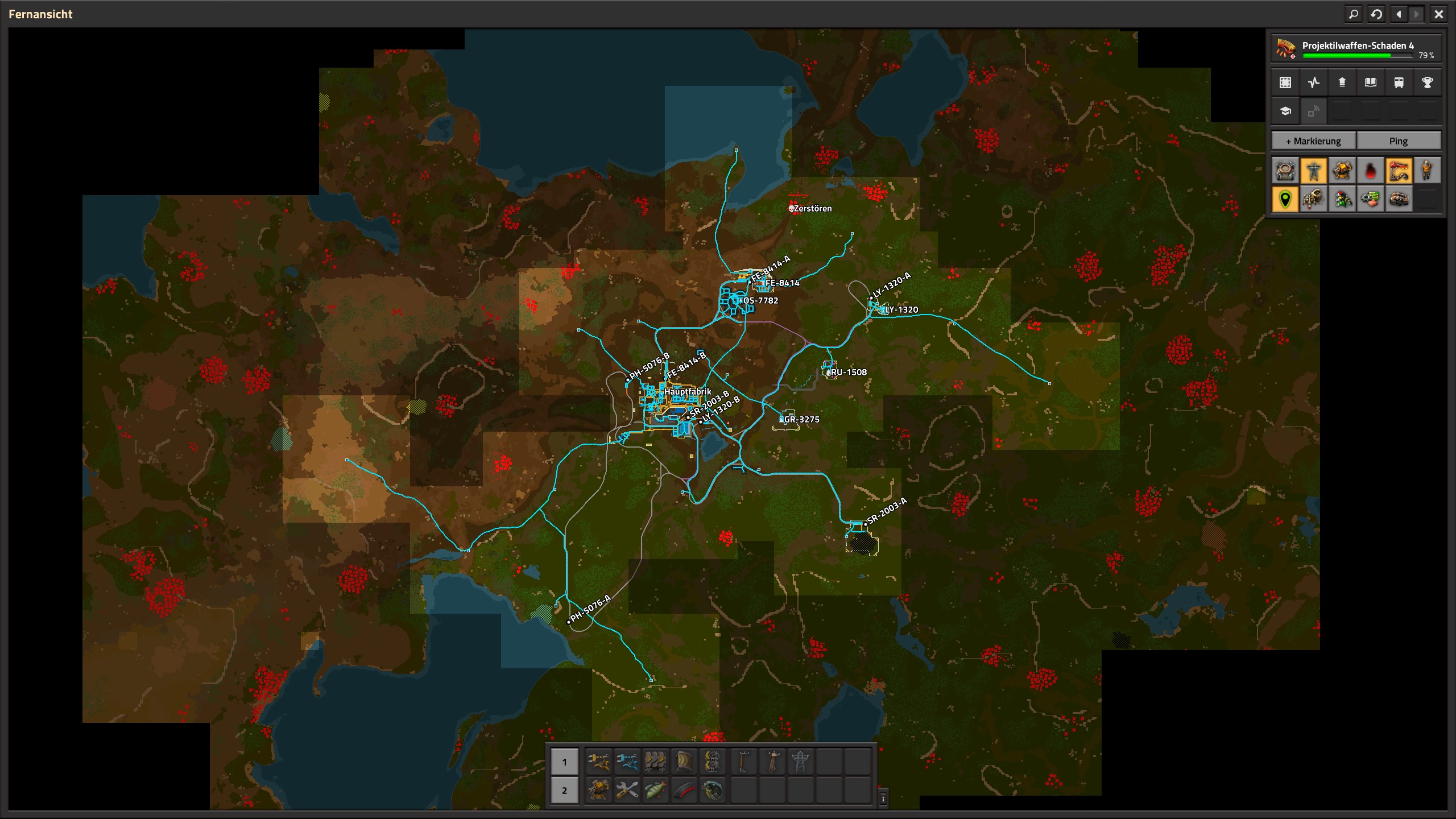The width and height of the screenshot is (1456, 819).
Task: Toggle recipe icons gear overlay
Action: pos(1371,199)
